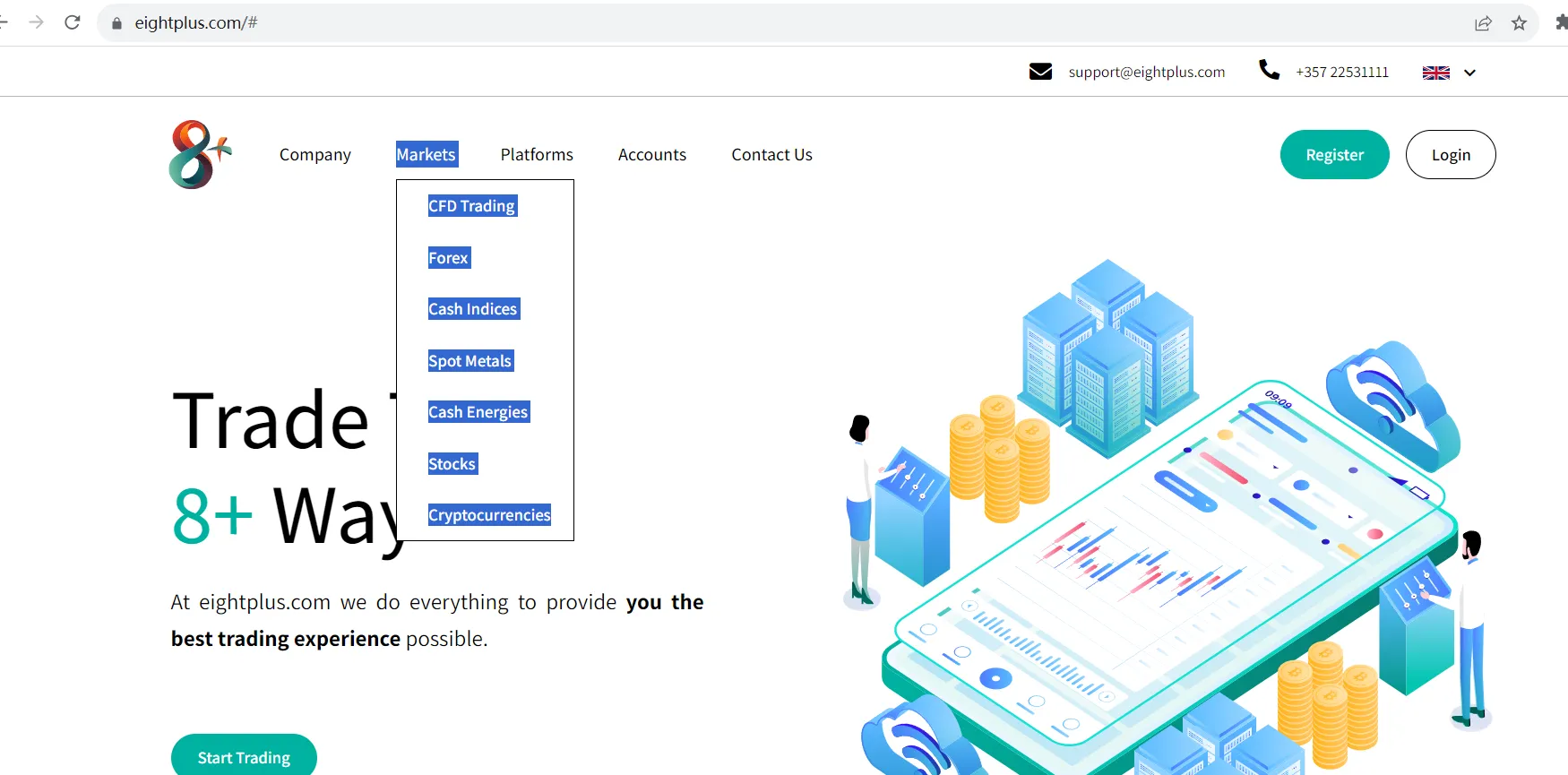
Task: Choose Cash Indices in the dropdown
Action: click(473, 309)
